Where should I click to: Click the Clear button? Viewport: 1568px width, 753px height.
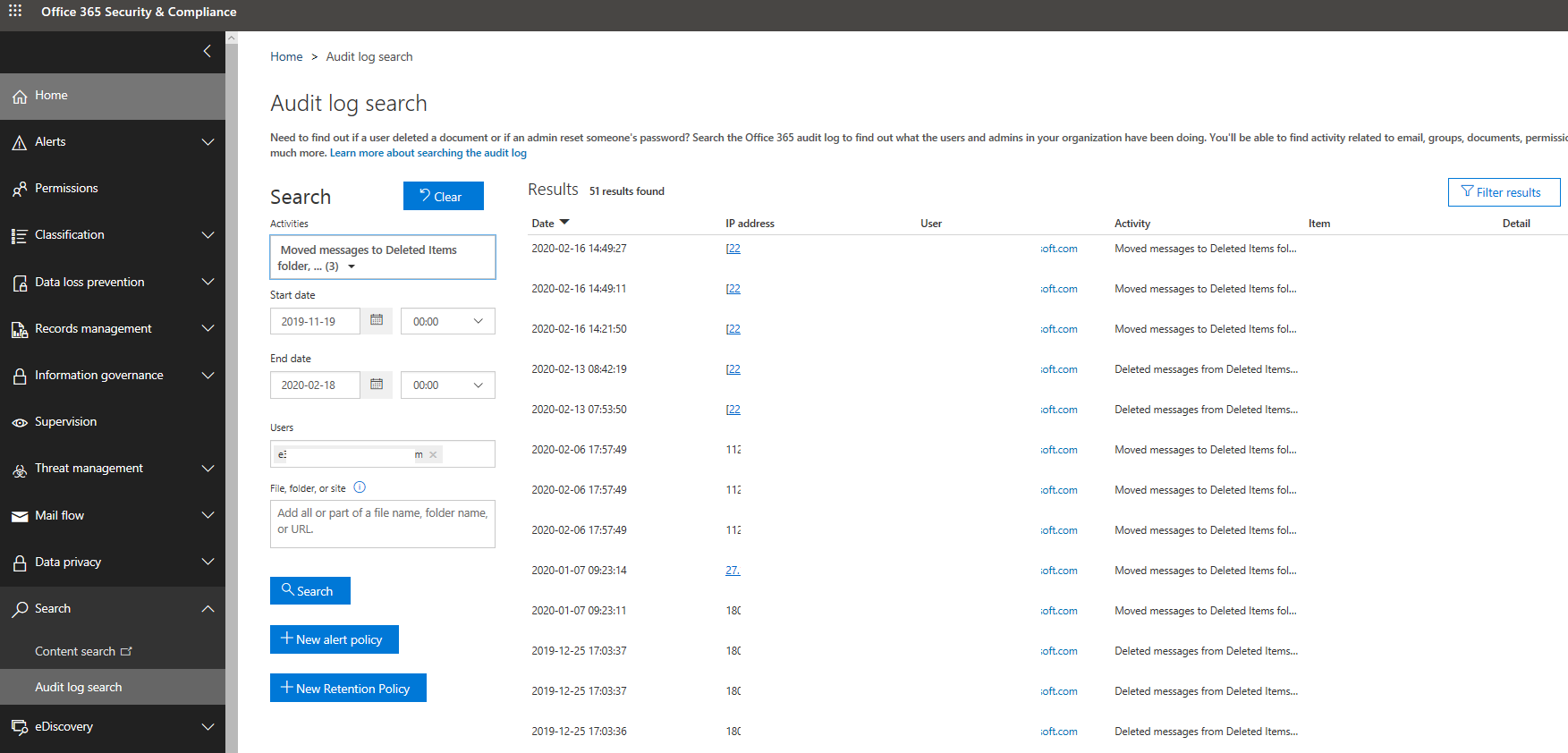(x=443, y=196)
